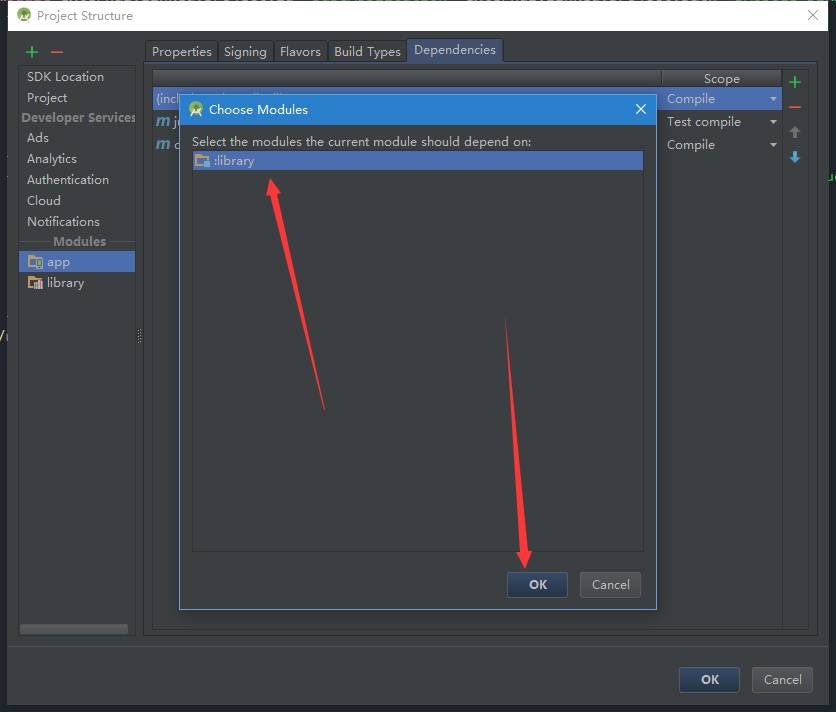Close the Project Structure window

(813, 15)
